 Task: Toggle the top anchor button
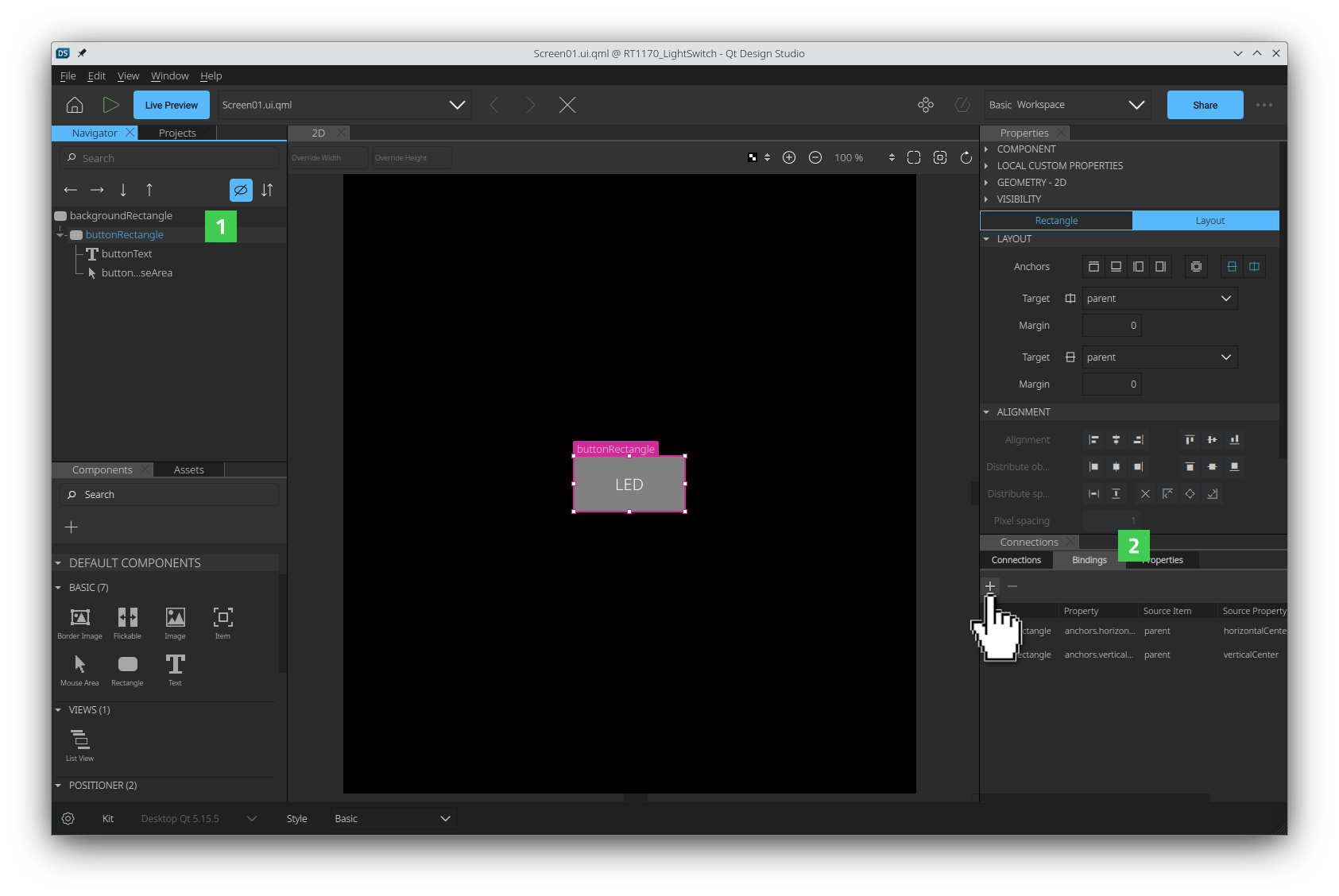1094,267
